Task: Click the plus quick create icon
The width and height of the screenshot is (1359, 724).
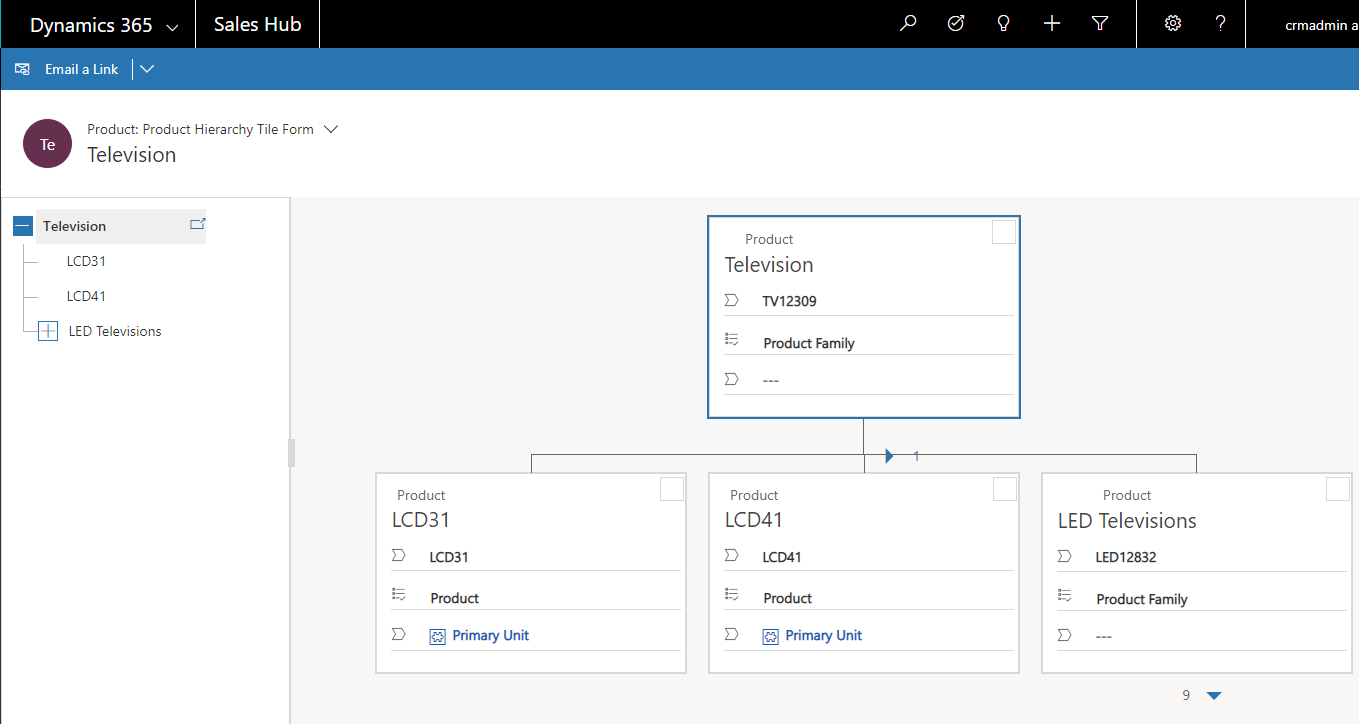Action: tap(1052, 24)
